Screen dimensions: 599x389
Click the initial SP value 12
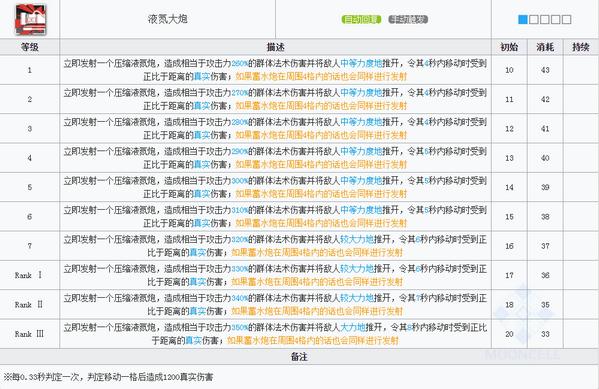(x=509, y=129)
